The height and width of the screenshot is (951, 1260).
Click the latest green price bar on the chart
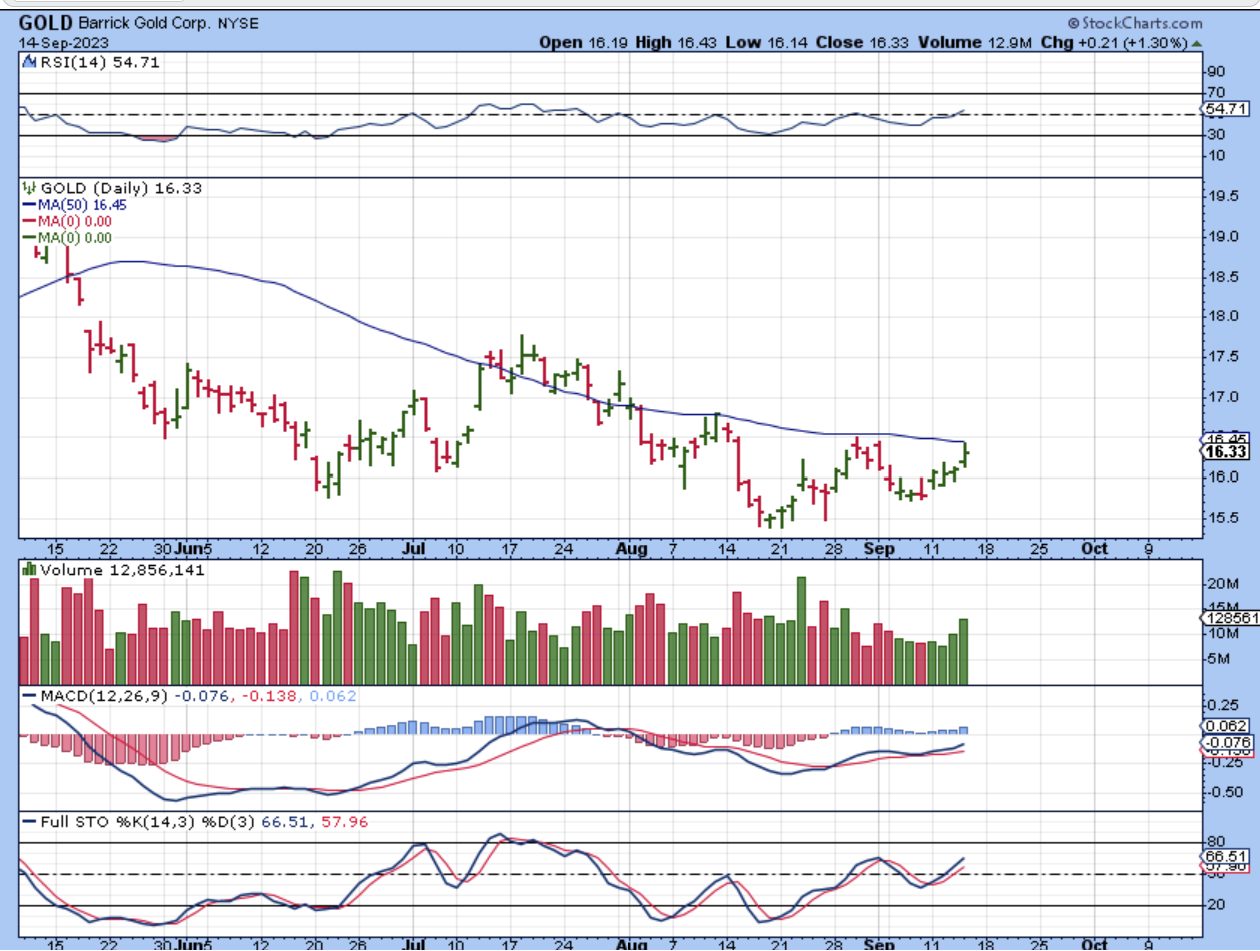click(965, 455)
